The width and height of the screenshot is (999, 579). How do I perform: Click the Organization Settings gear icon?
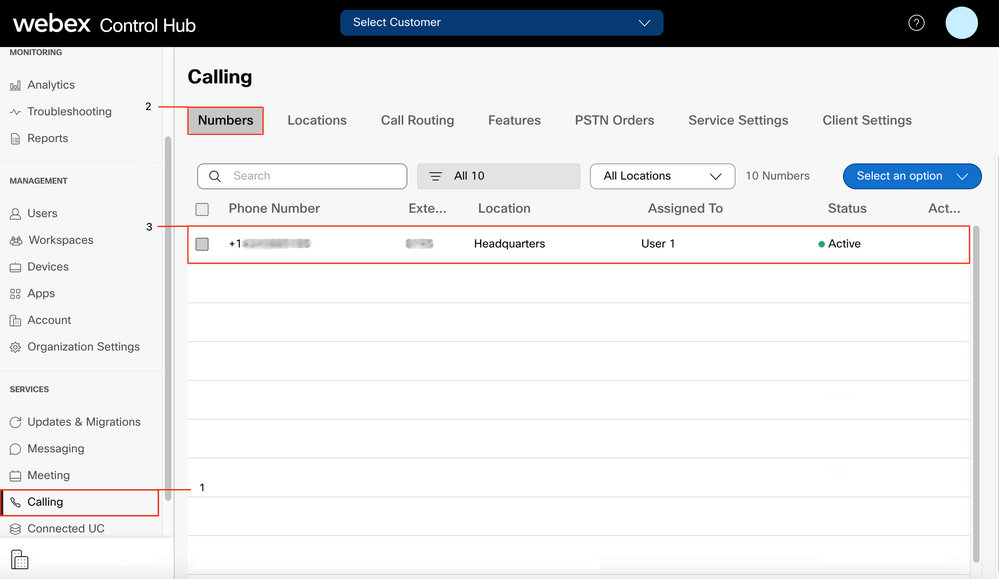(x=15, y=347)
